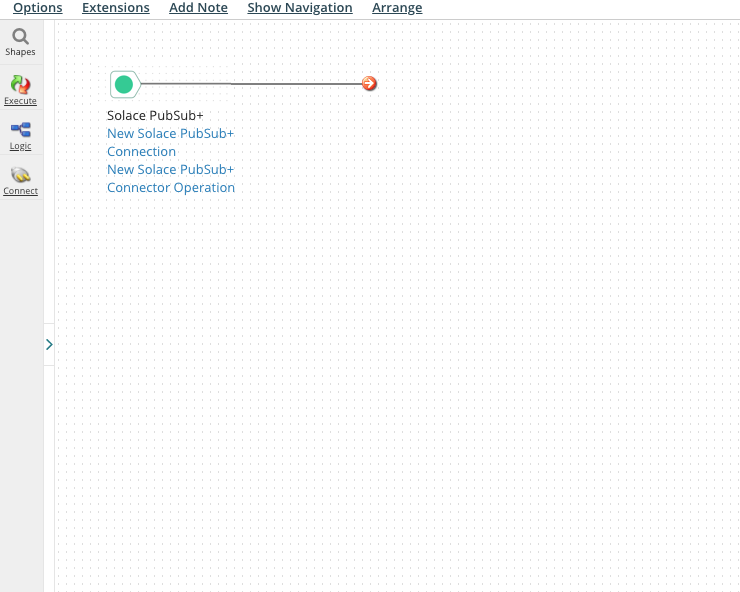Image resolution: width=740 pixels, height=592 pixels.
Task: Click the underlined Logic text label
Action: click(20, 146)
